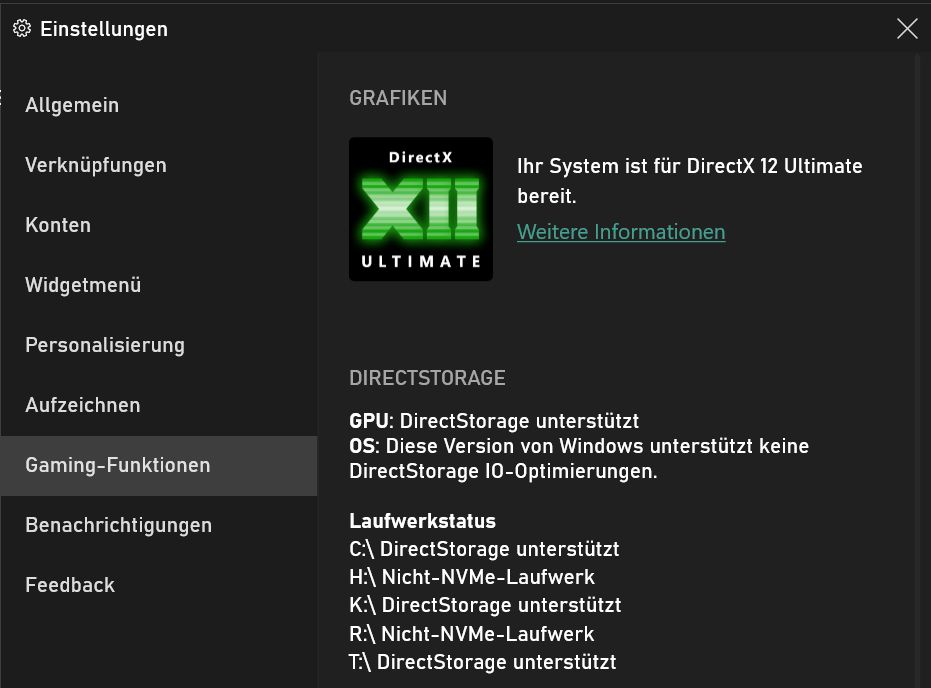Click the Weitere Informationen link
This screenshot has height=688, width=931.
(x=621, y=232)
